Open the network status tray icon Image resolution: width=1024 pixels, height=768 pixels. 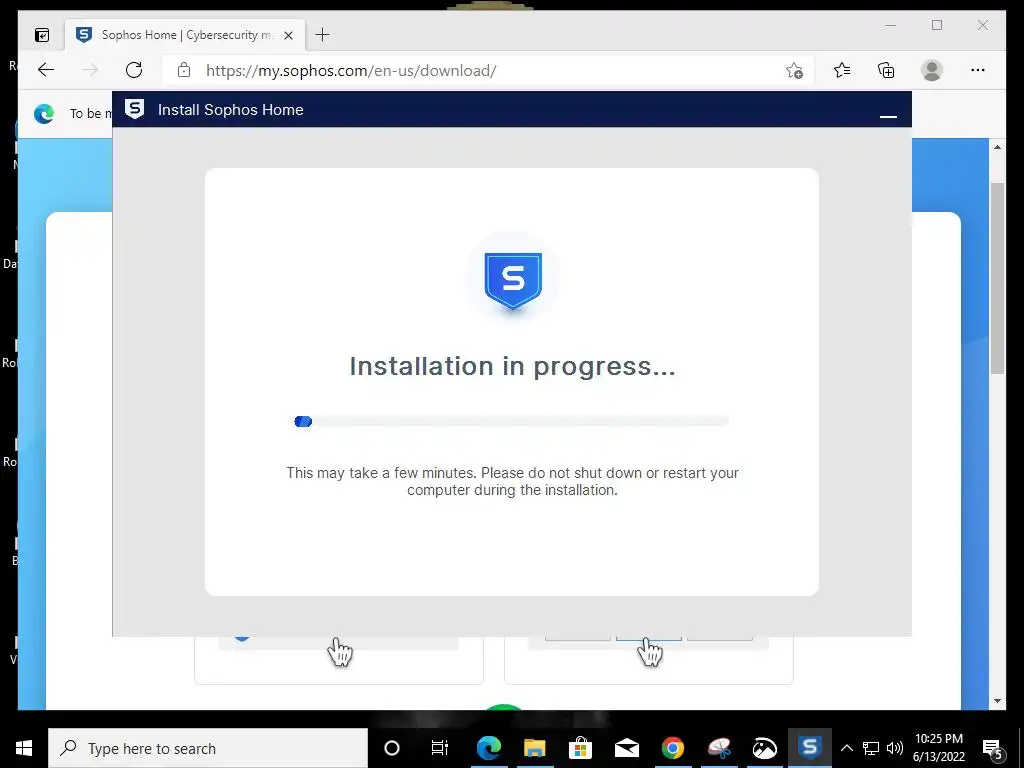(871, 748)
